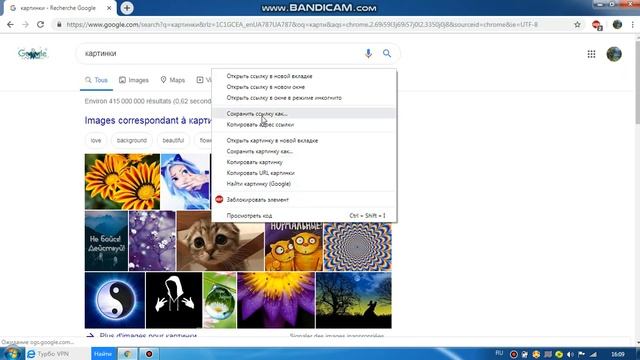Select Сохранить ссылку как...
Viewport: 640px width, 360px height.
click(x=304, y=113)
